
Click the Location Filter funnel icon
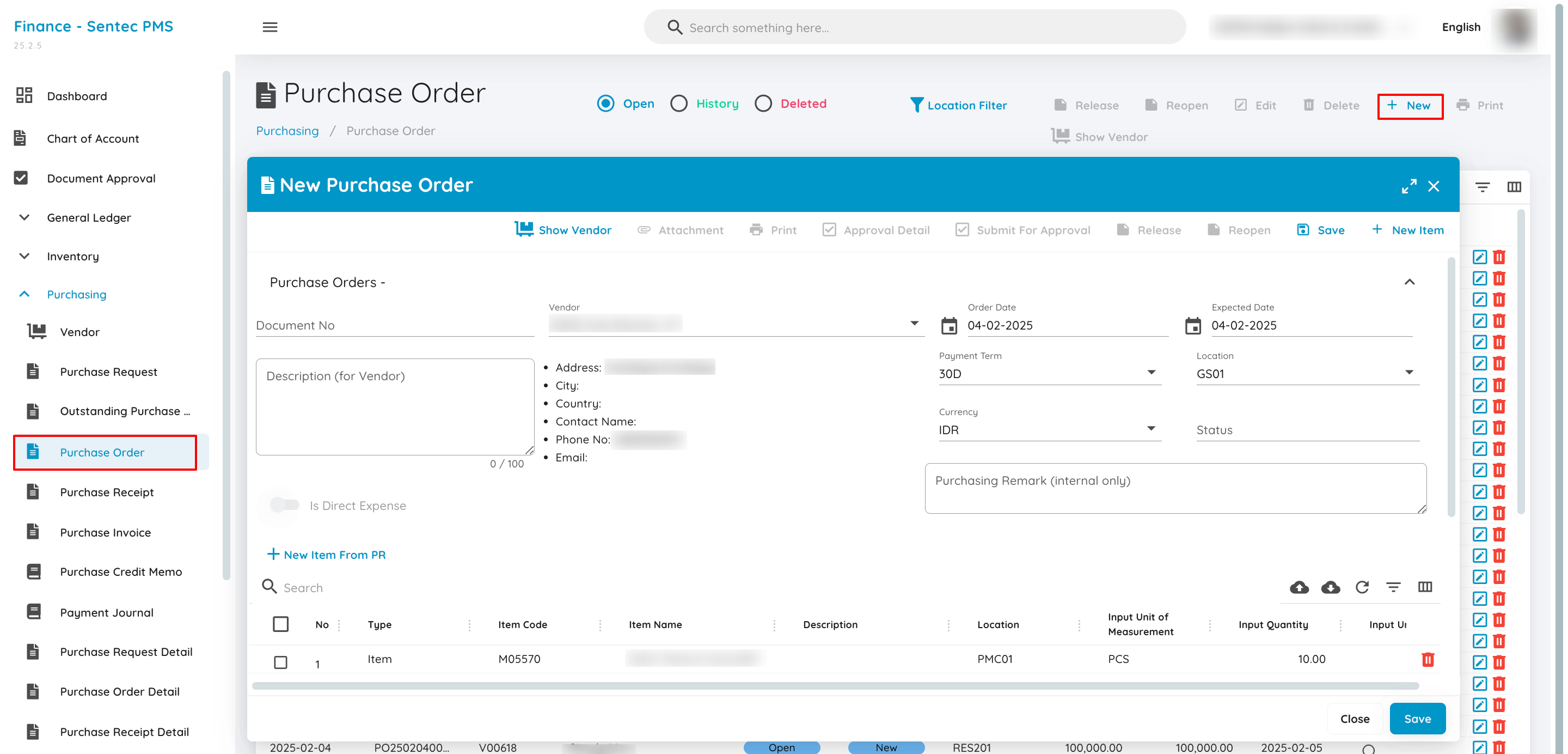[x=917, y=105]
